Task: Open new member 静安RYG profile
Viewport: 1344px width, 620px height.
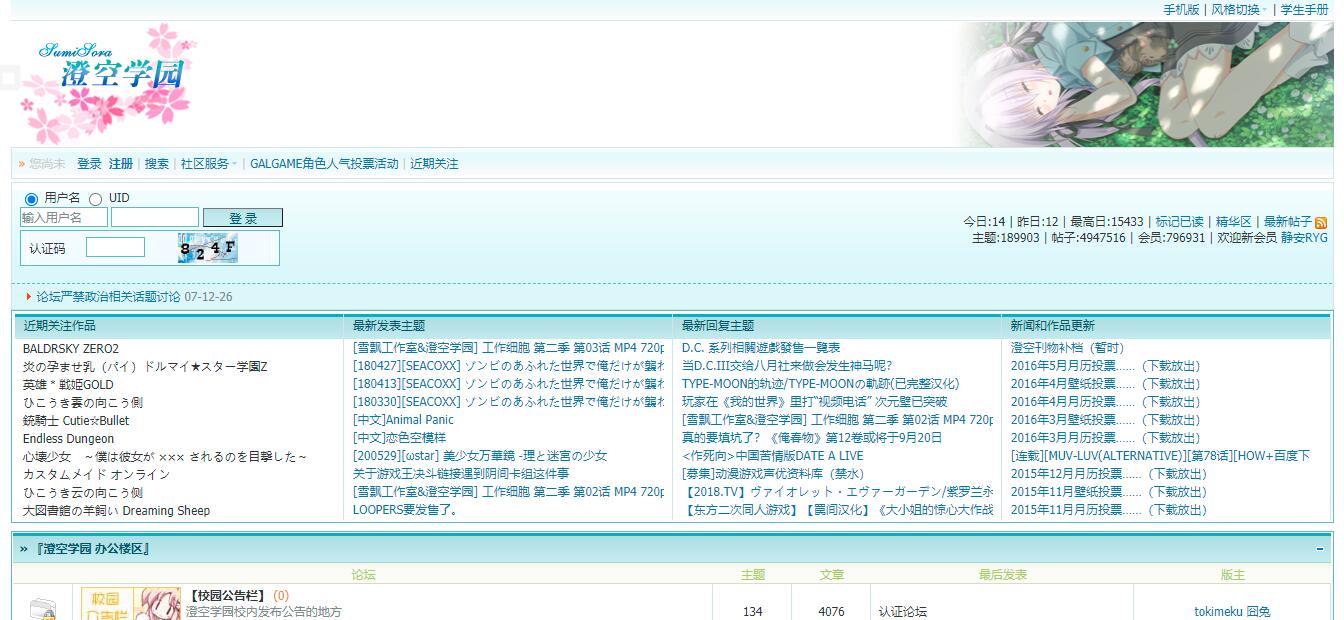Action: (1305, 238)
